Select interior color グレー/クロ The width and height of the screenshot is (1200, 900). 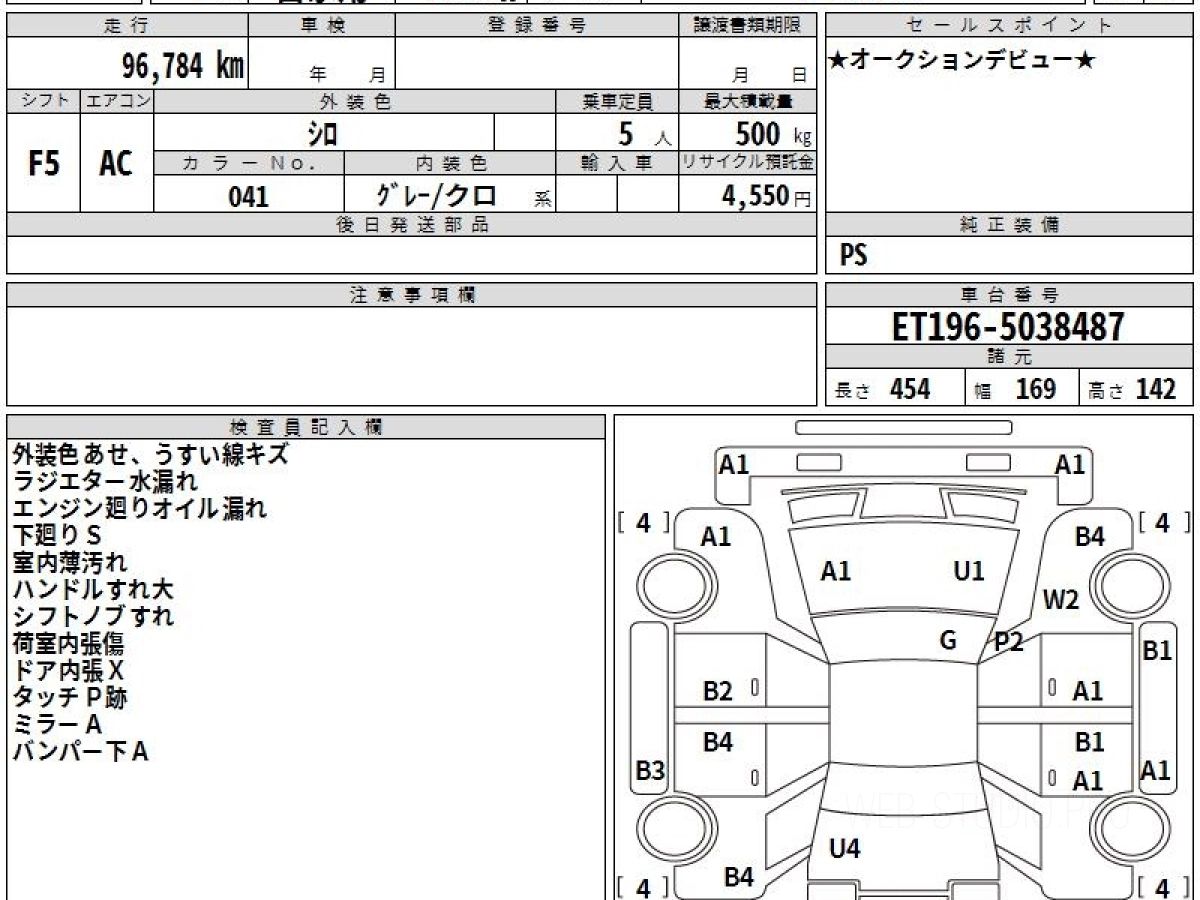click(437, 196)
